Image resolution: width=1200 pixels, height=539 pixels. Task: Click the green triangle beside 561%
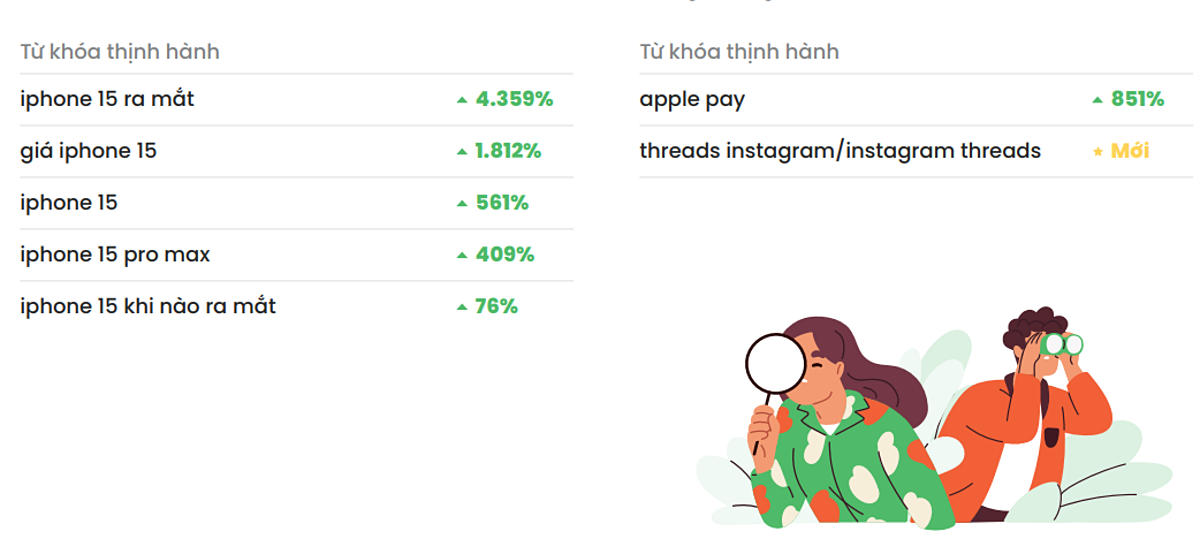click(x=462, y=204)
